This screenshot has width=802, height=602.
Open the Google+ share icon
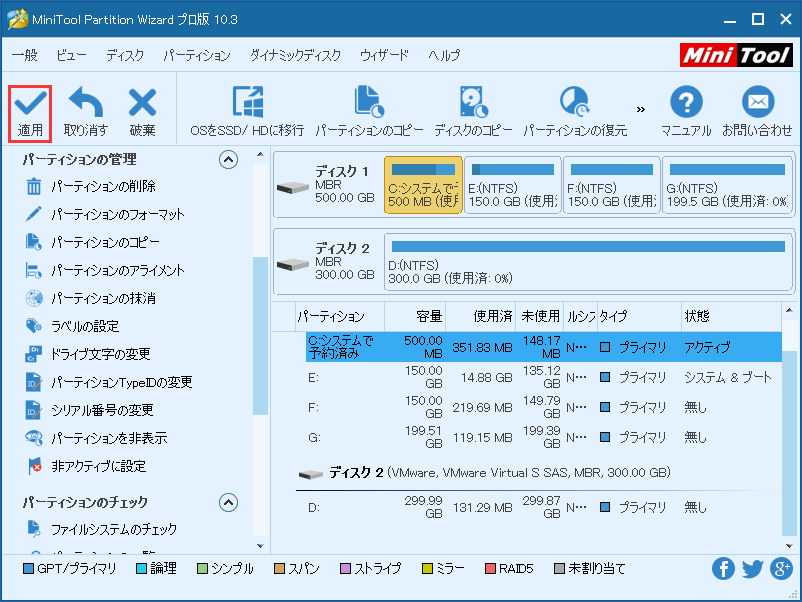782,569
